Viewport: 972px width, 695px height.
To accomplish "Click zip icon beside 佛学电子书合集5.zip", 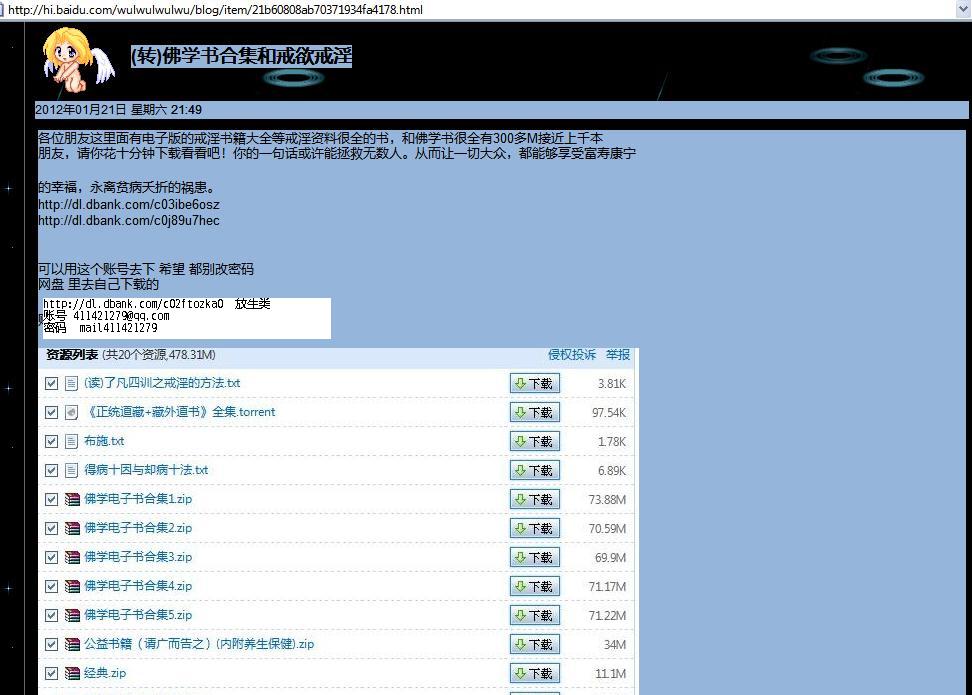I will pos(72,615).
